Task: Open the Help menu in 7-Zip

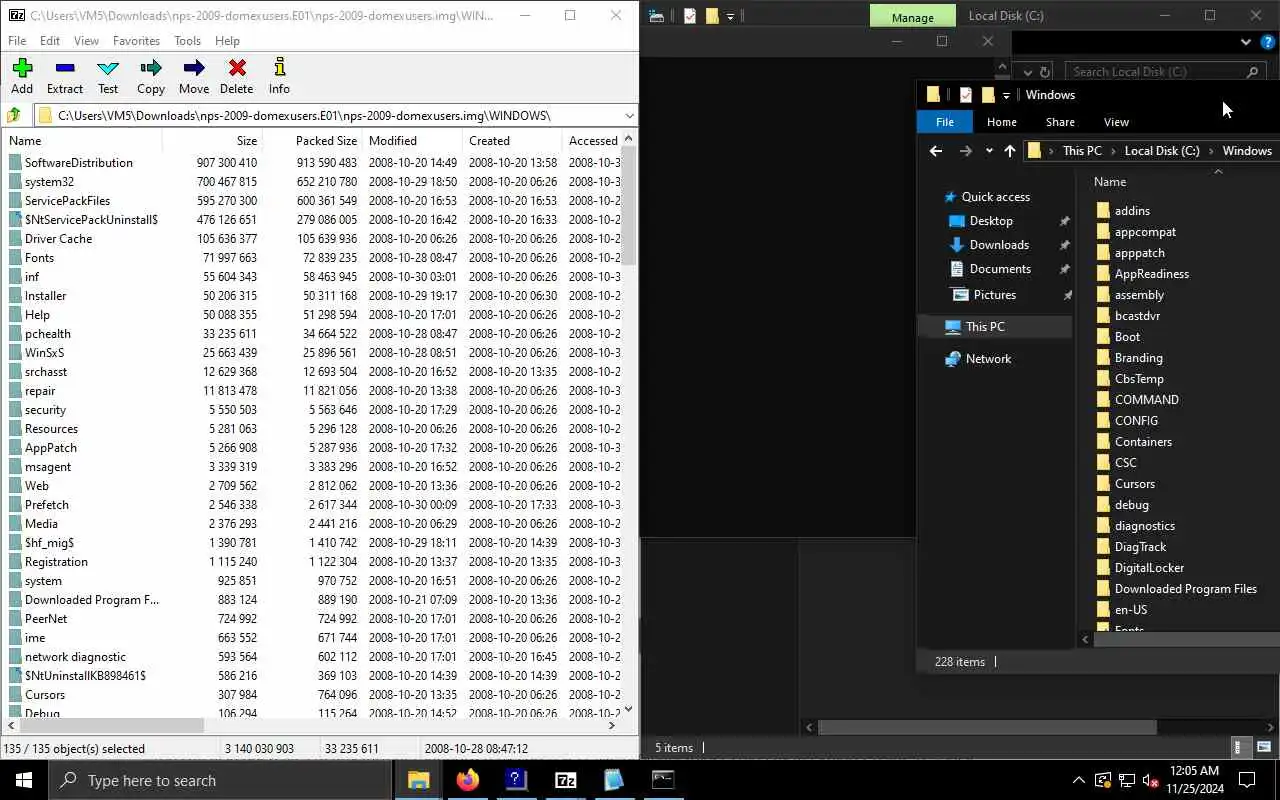Action: (x=227, y=41)
